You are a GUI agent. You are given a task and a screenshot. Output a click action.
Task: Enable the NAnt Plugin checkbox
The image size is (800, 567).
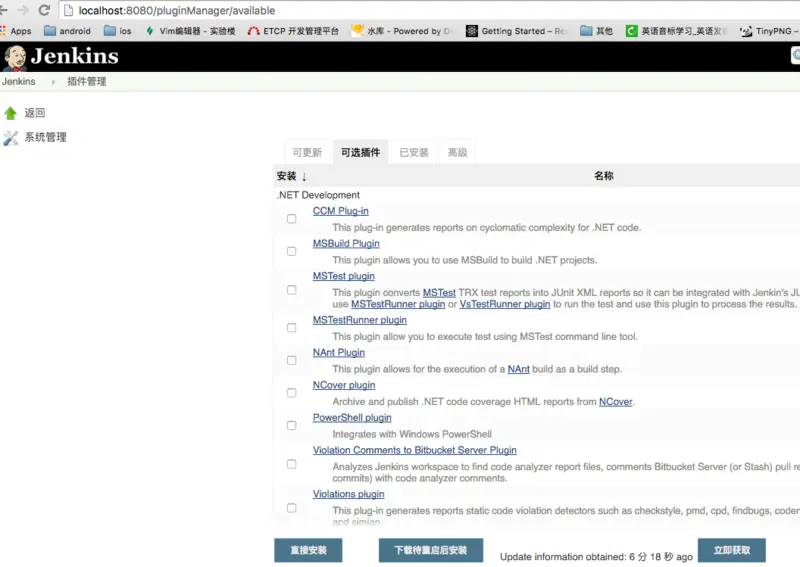click(x=291, y=360)
